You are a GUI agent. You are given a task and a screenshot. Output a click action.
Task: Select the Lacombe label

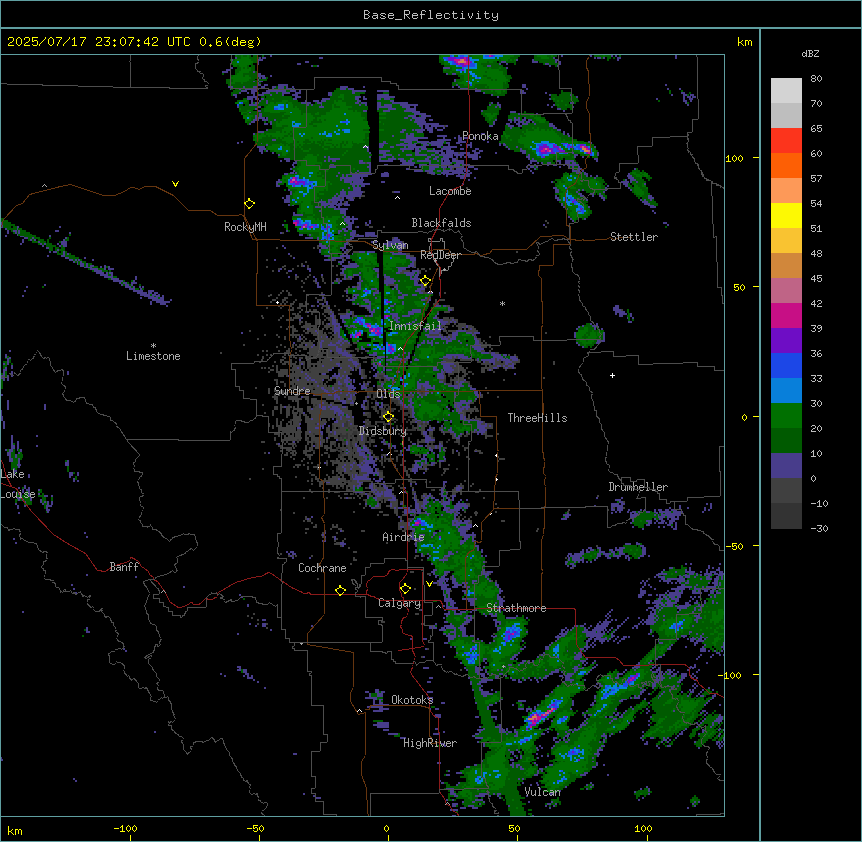[450, 191]
